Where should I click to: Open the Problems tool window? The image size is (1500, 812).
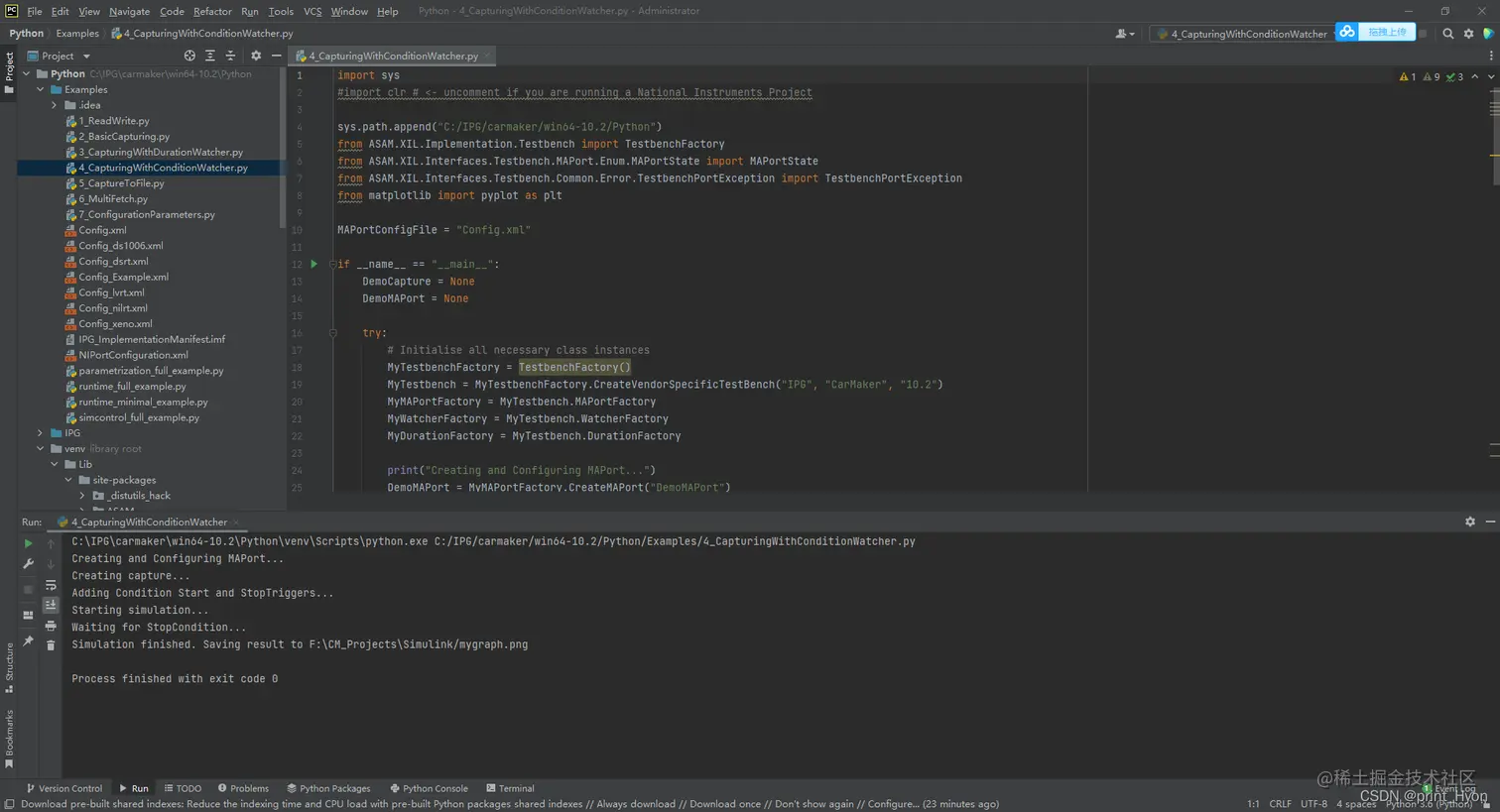click(243, 788)
